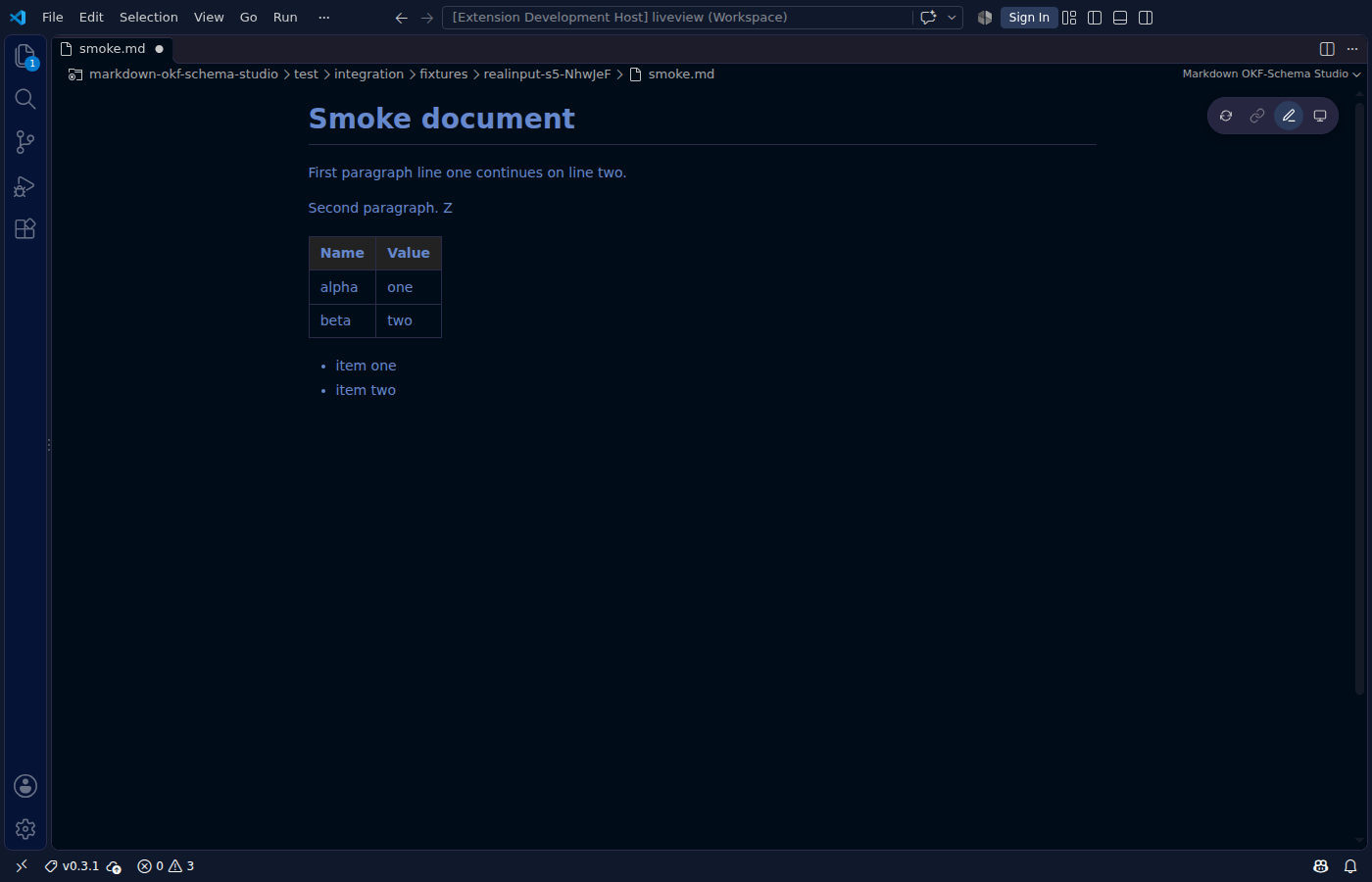Click the refresh icon in the floating toolbar
Image resolution: width=1372 pixels, height=882 pixels.
(x=1226, y=116)
